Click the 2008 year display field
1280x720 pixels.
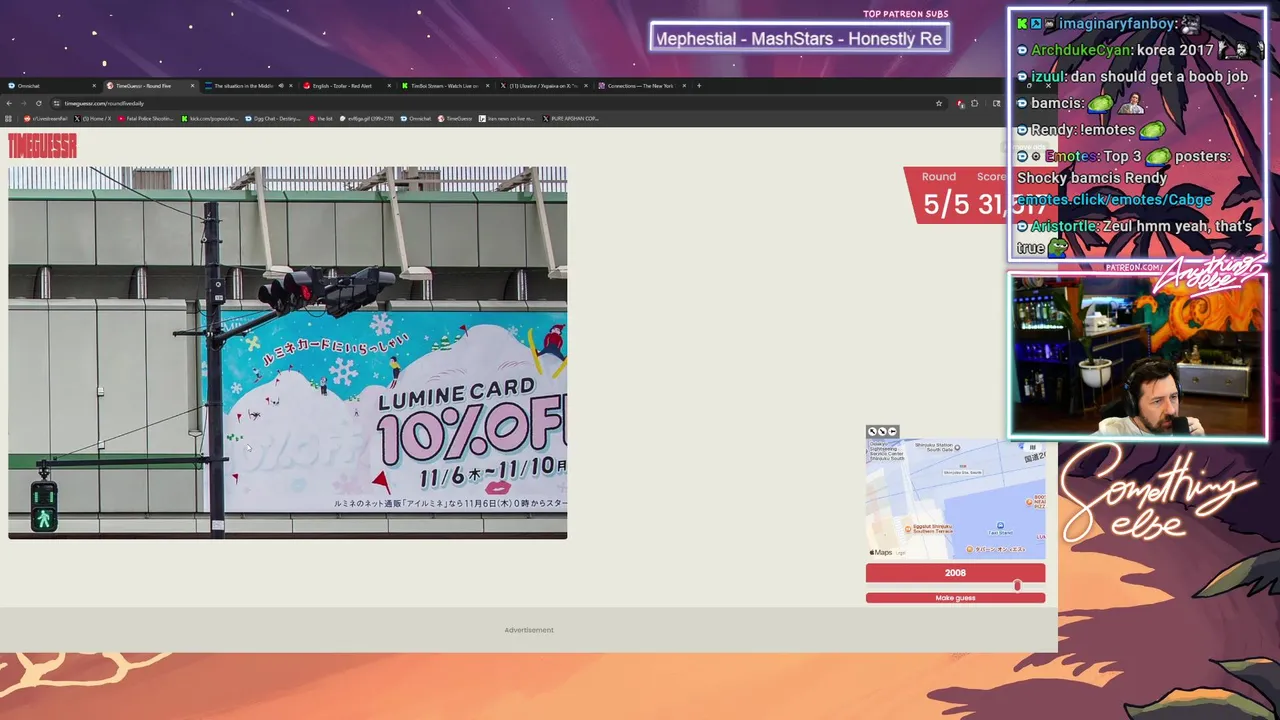coord(955,573)
